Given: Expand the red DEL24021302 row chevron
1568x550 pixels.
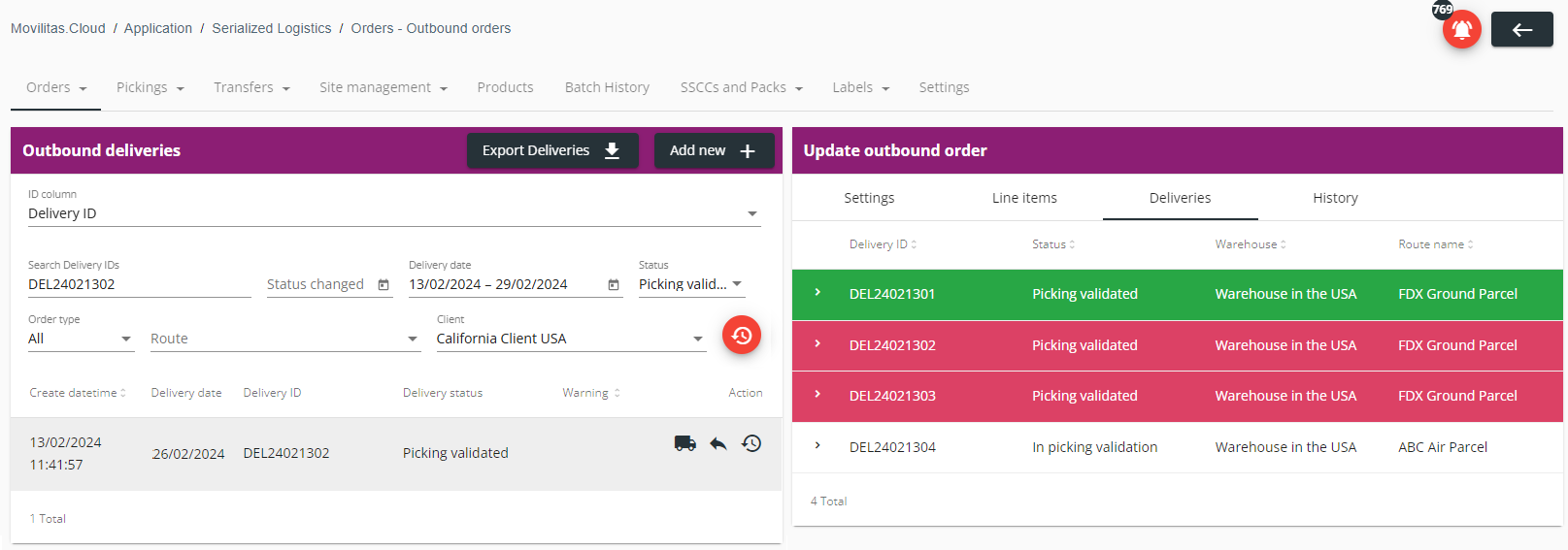Looking at the screenshot, I should (817, 343).
